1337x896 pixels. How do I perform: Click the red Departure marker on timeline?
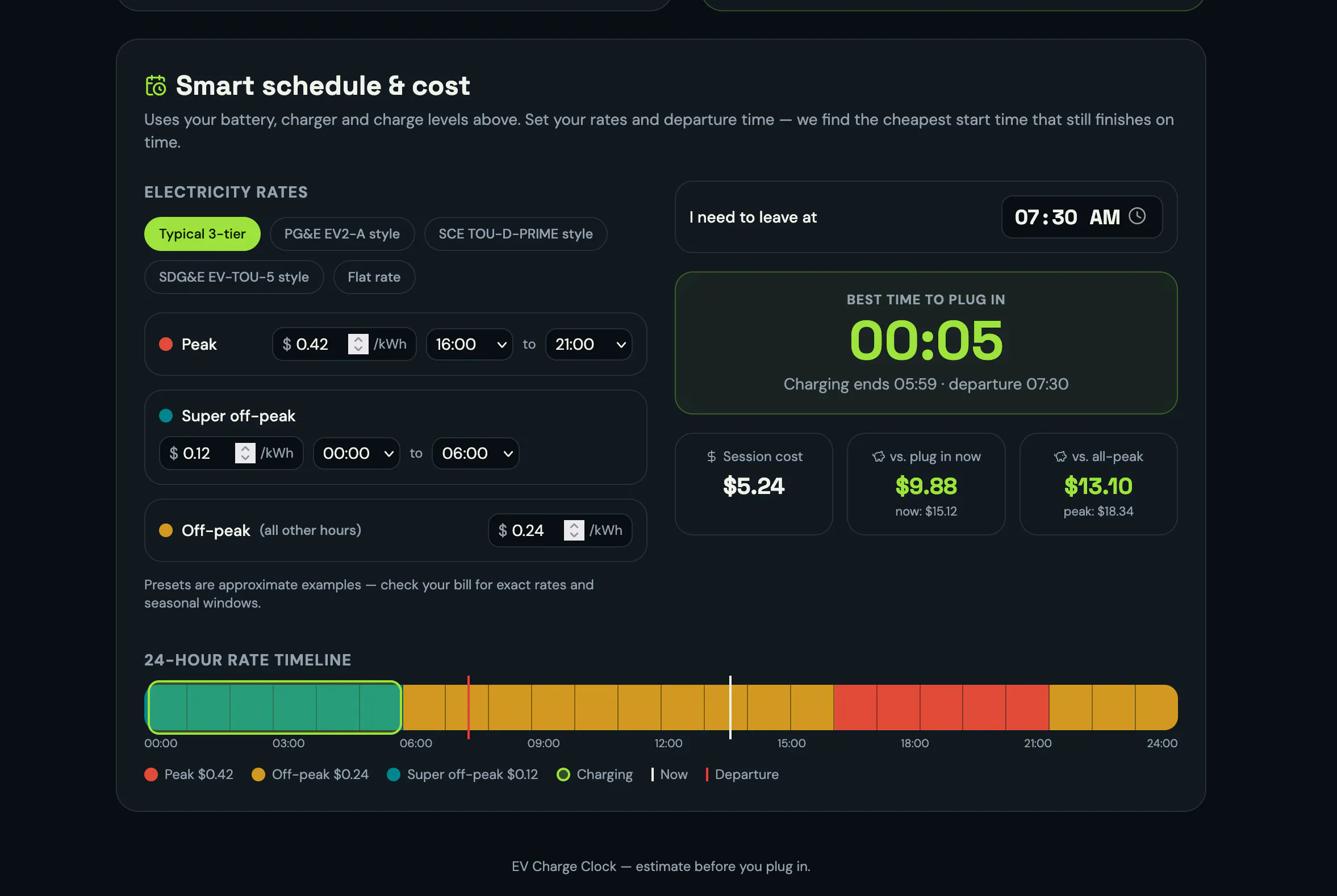(468, 707)
